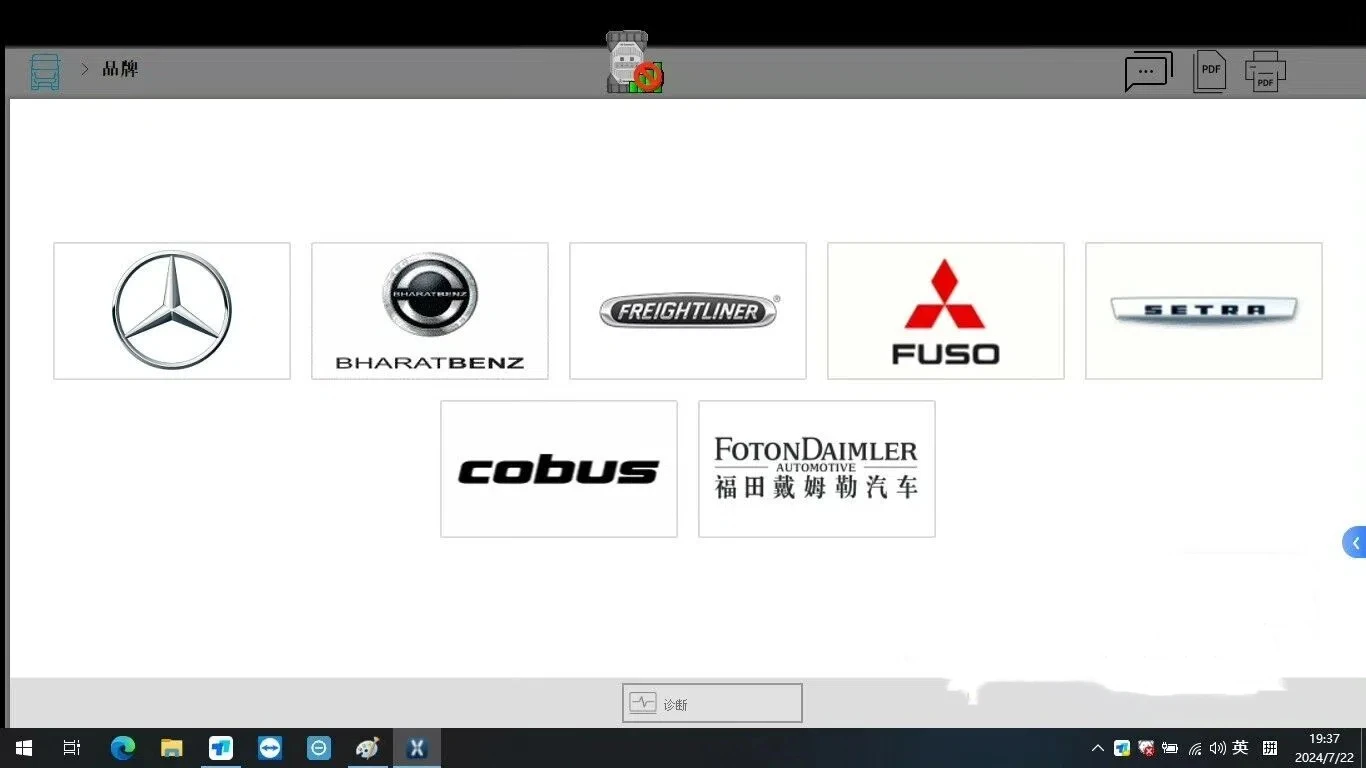Open Task View on the taskbar
Screen dimensions: 1366x768
72,748
